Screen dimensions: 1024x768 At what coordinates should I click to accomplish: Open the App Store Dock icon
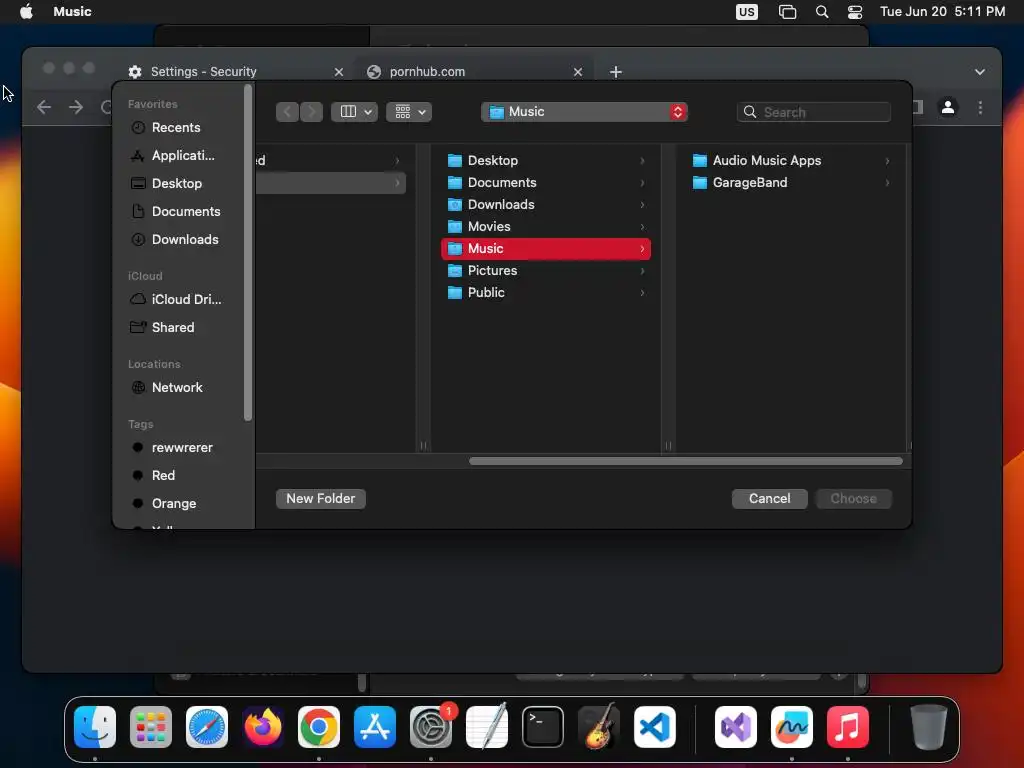tap(375, 727)
